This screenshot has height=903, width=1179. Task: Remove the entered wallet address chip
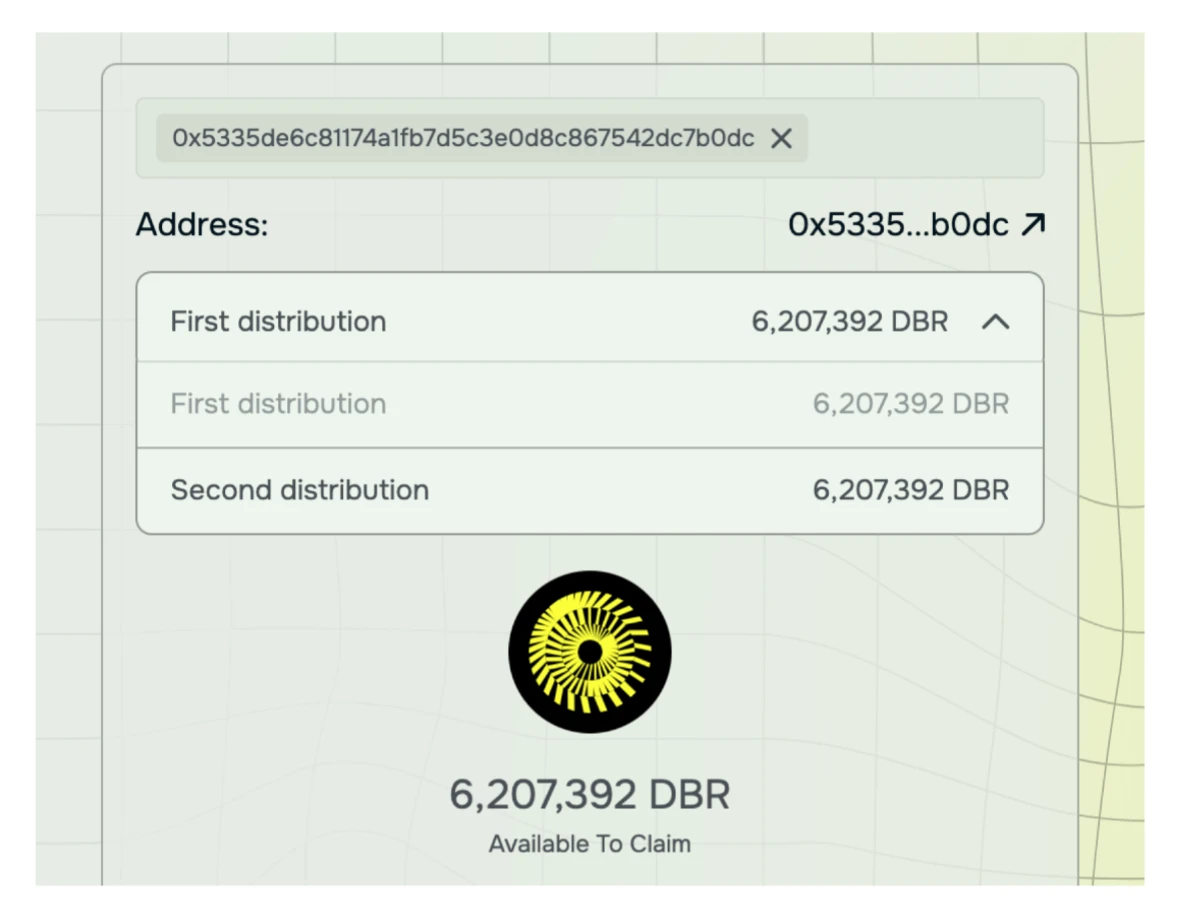[x=781, y=138]
